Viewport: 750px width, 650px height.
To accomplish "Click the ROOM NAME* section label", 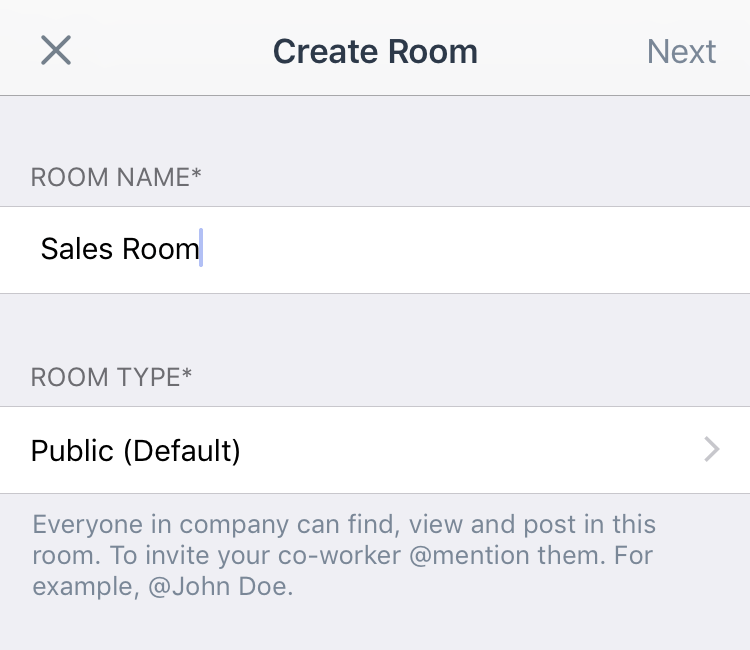I will coord(116,177).
